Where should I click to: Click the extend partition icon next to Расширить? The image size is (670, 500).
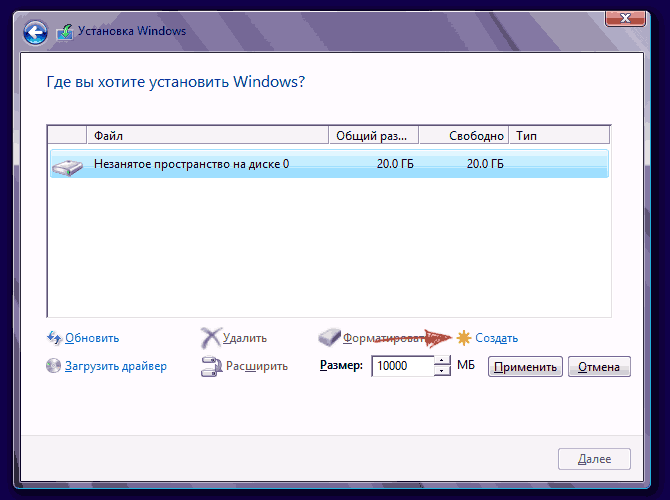pyautogui.click(x=212, y=366)
